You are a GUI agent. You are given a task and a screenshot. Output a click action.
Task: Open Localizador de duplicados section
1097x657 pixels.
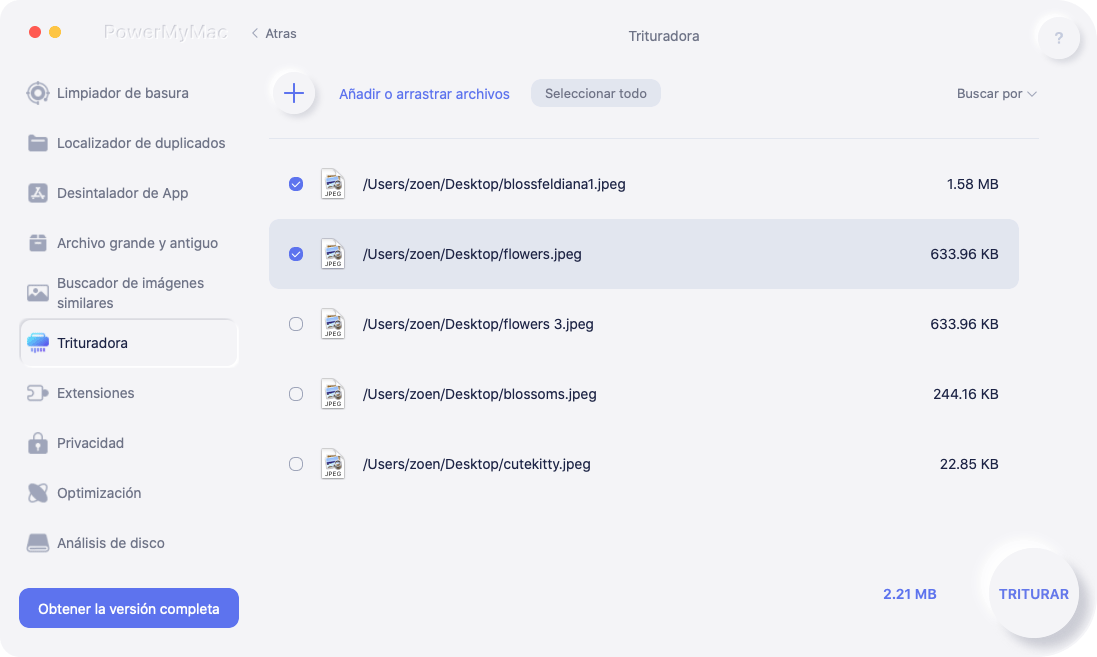click(x=141, y=143)
